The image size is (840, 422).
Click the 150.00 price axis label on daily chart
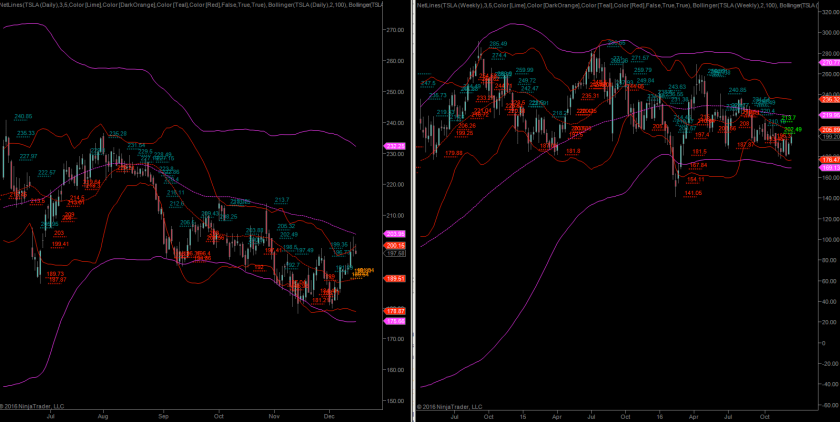395,401
